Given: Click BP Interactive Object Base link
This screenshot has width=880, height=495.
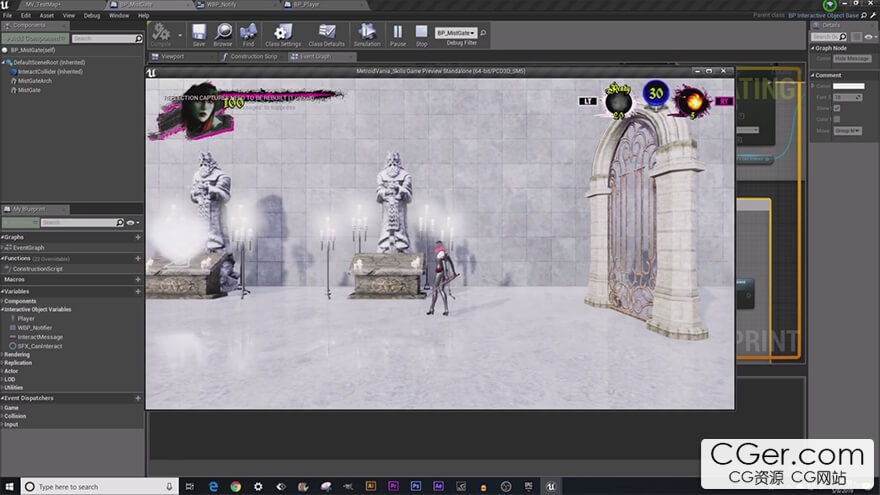Looking at the screenshot, I should pyautogui.click(x=823, y=16).
